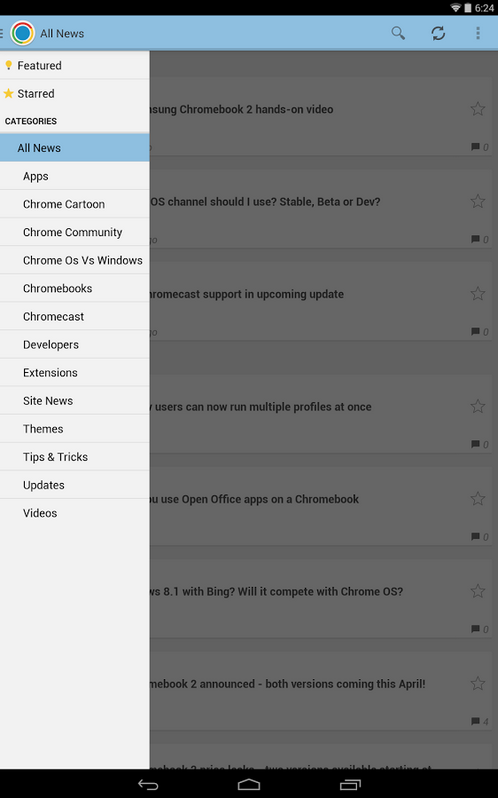Refresh the news feed
Viewport: 498px width, 798px height.
point(438,33)
